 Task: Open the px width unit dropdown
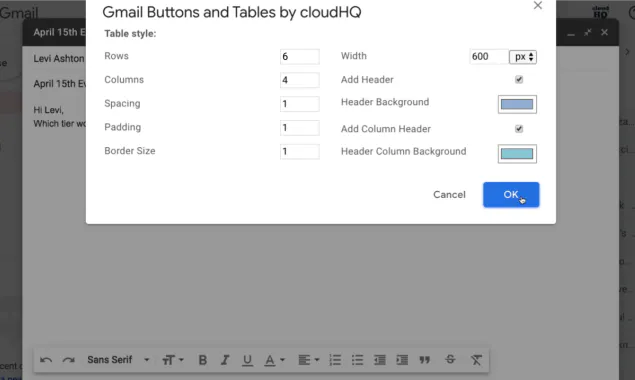523,57
